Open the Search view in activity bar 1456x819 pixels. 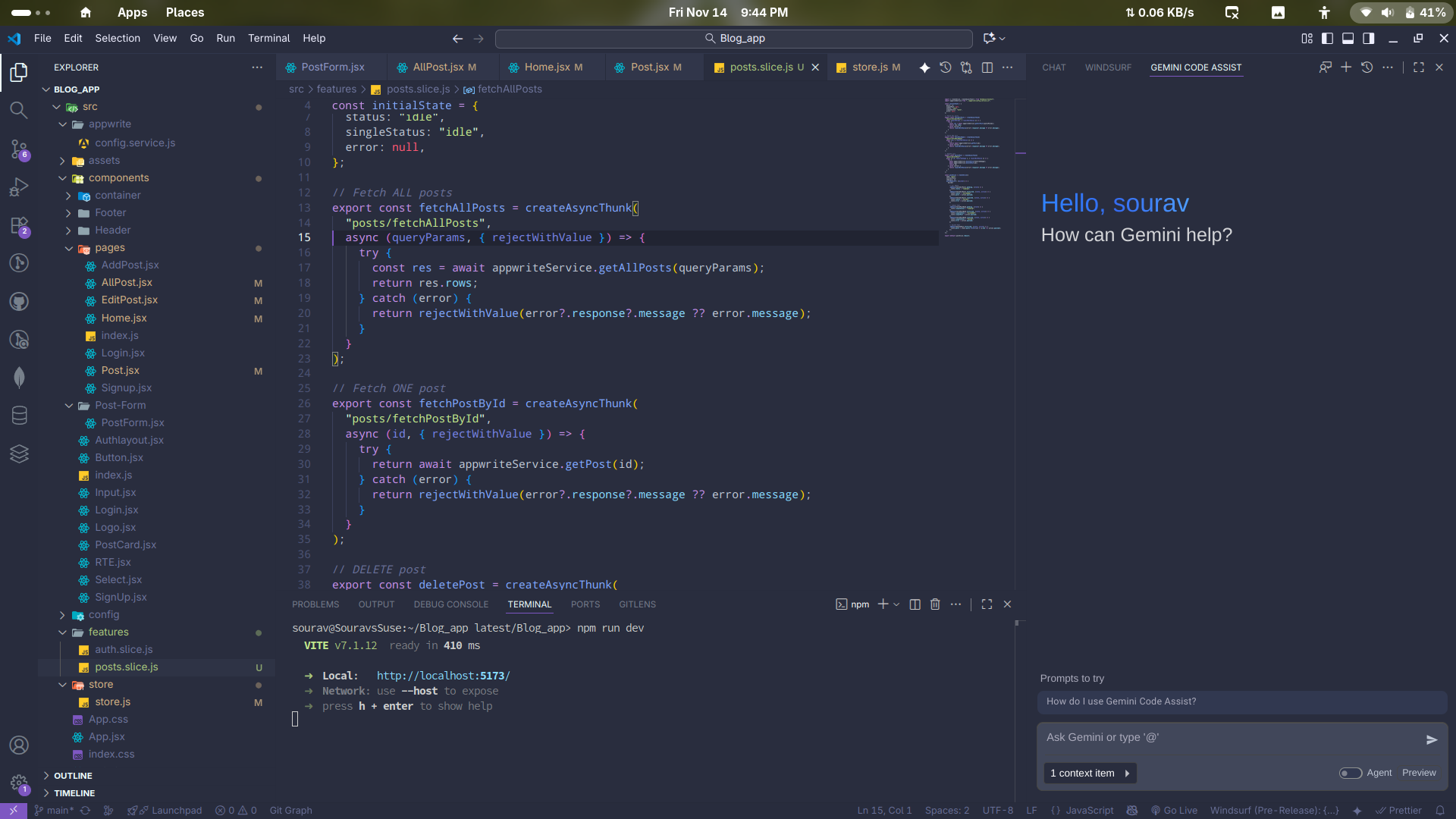pos(19,110)
